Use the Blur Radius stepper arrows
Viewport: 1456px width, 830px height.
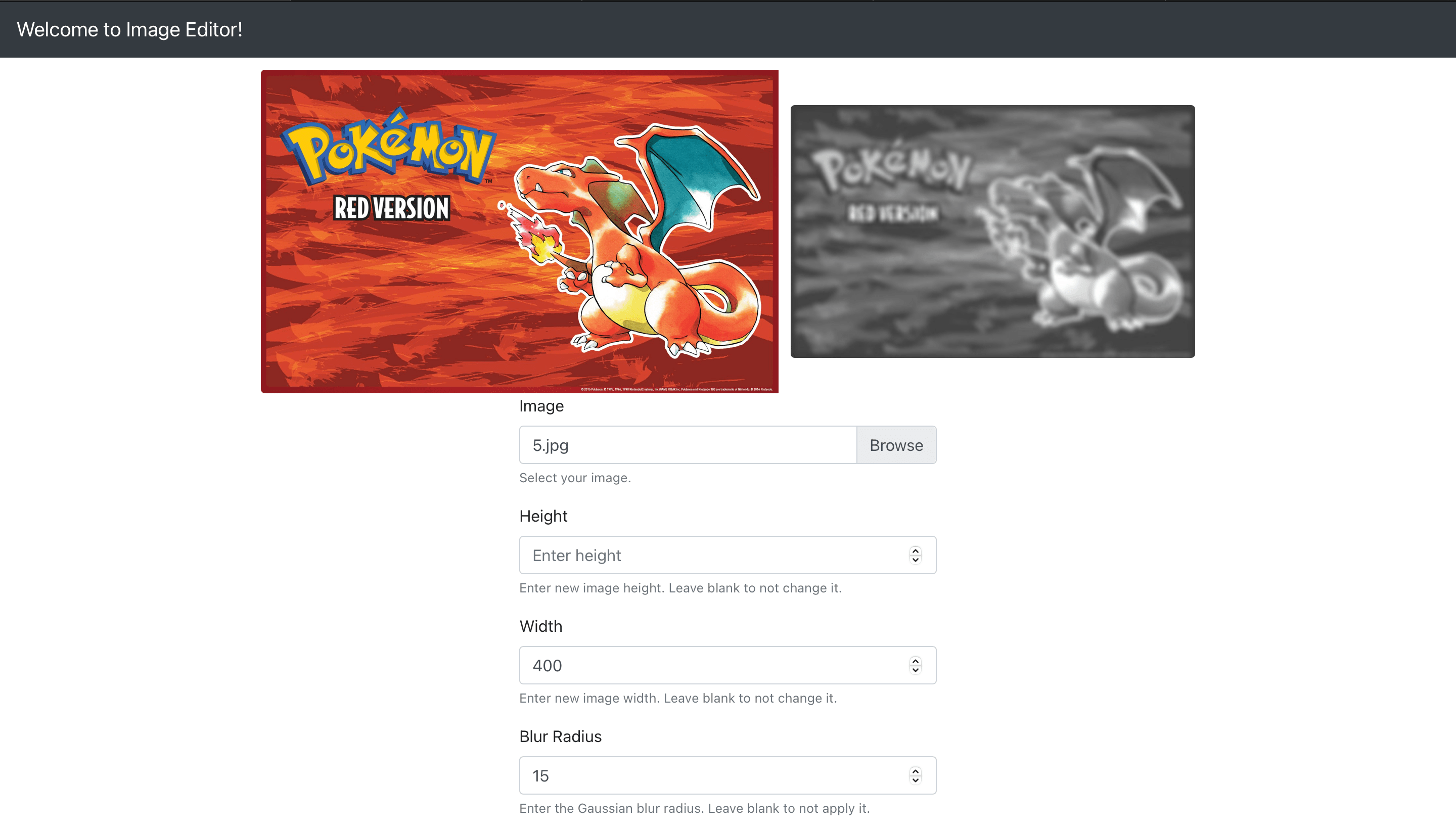[x=916, y=775]
